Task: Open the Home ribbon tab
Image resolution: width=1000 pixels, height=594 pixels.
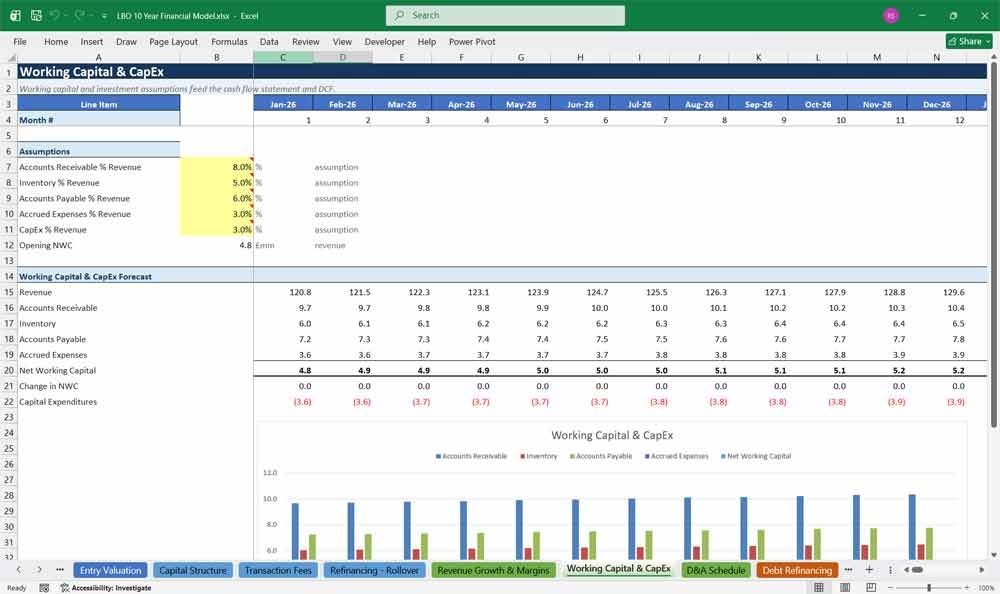Action: click(x=56, y=41)
